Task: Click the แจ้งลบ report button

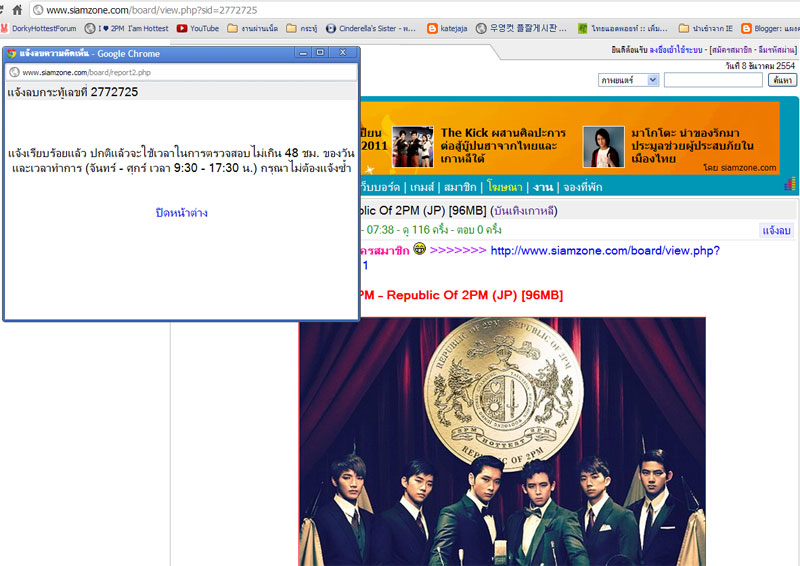Action: click(x=776, y=231)
